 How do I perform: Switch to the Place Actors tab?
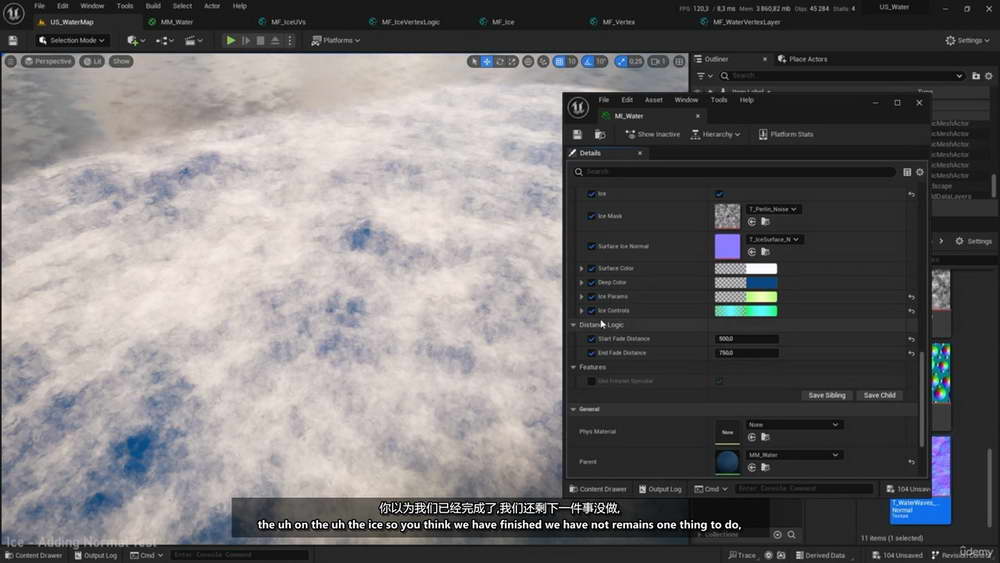point(802,59)
